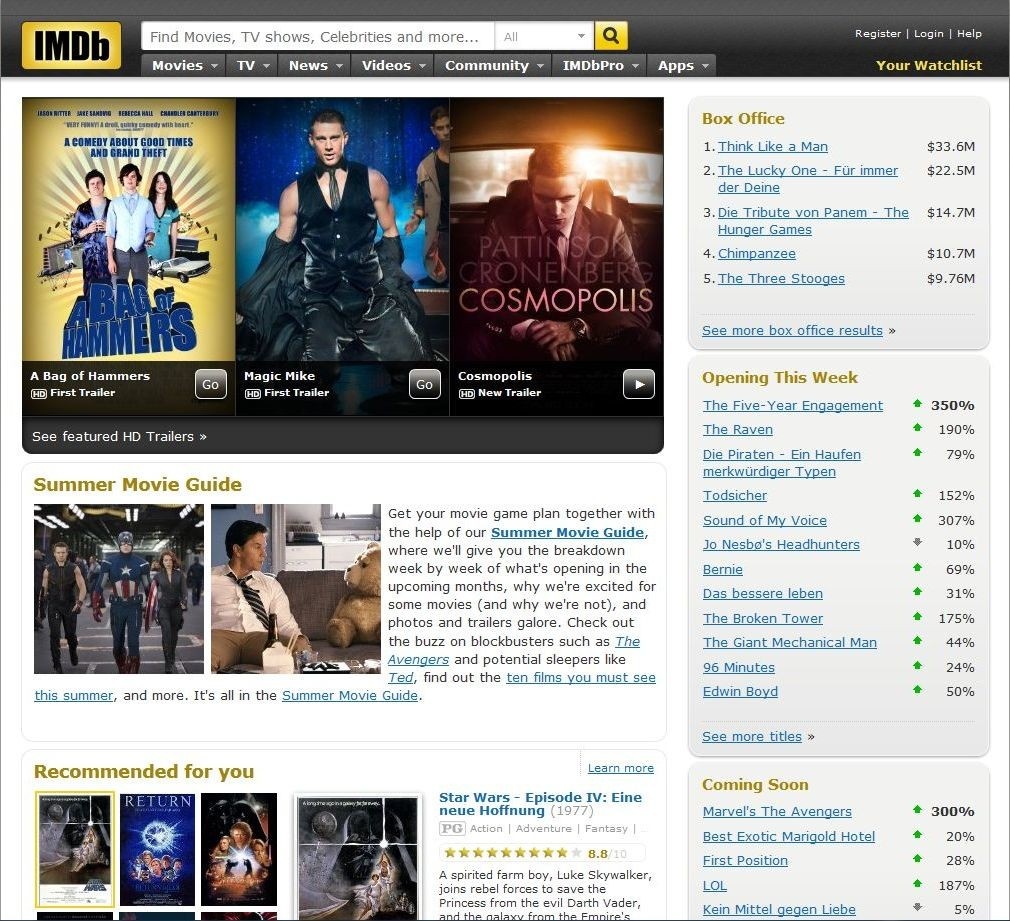Click the large Star Wars poster

pyautogui.click(x=357, y=858)
